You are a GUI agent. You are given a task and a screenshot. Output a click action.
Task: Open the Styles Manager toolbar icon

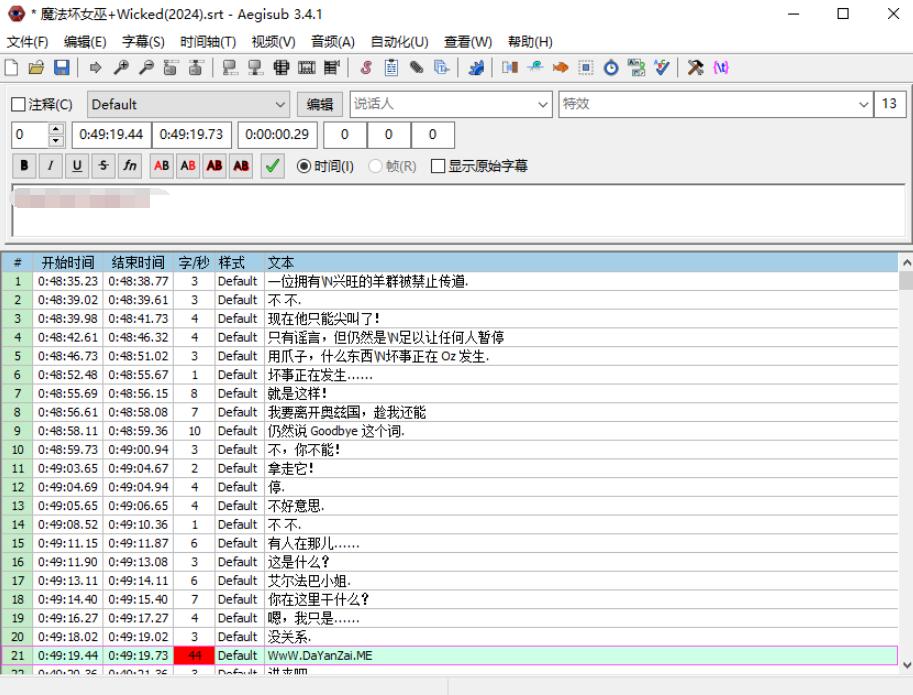(x=366, y=68)
